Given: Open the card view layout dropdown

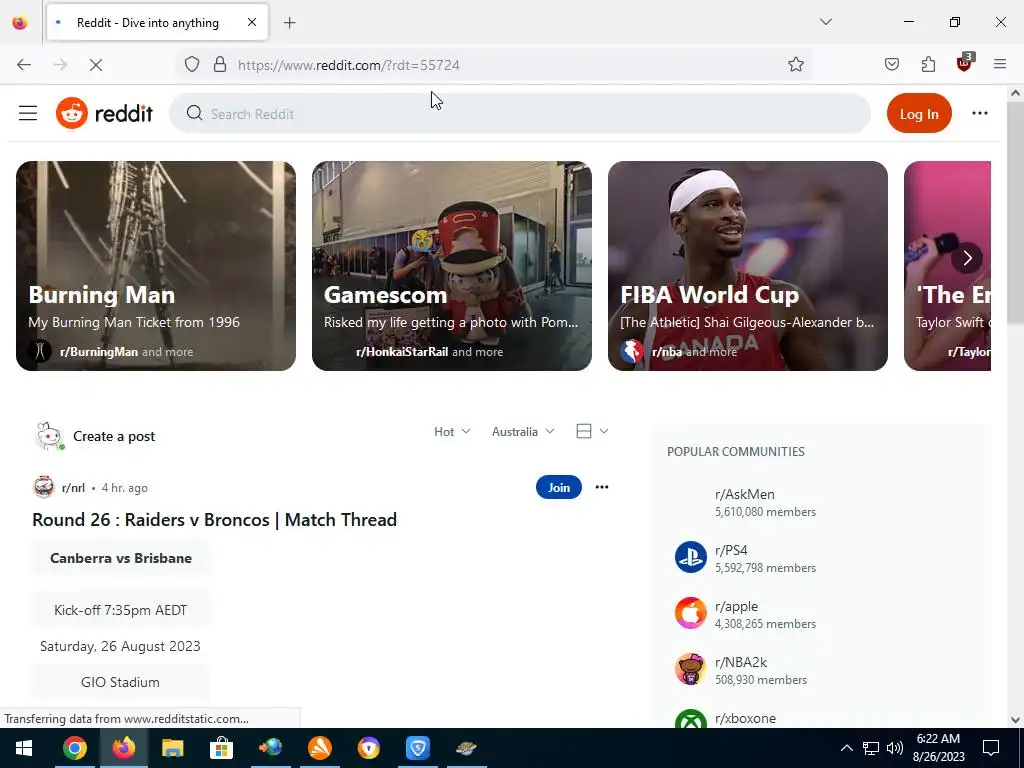Looking at the screenshot, I should [x=592, y=431].
